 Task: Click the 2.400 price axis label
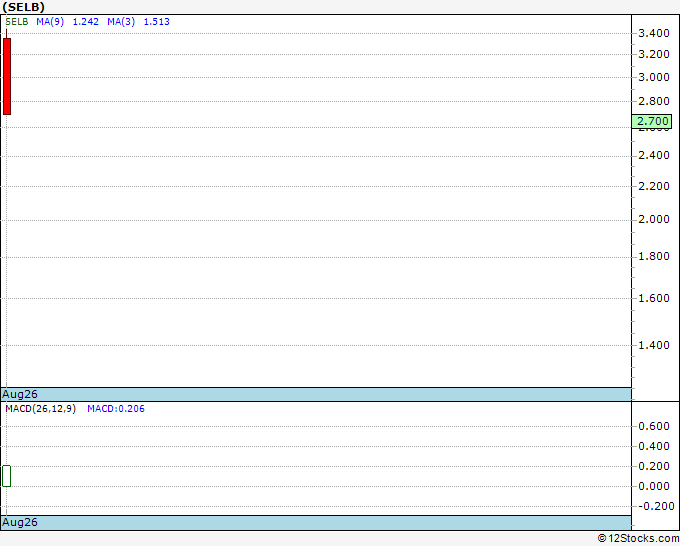pos(654,155)
